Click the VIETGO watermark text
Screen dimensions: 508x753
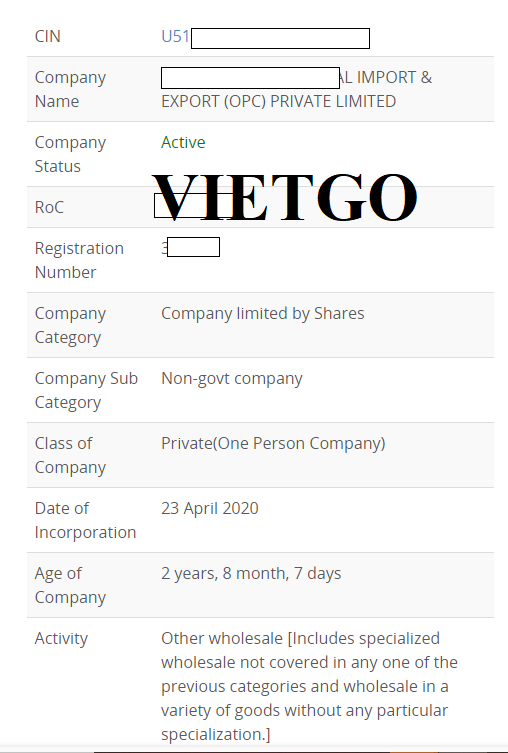[284, 197]
